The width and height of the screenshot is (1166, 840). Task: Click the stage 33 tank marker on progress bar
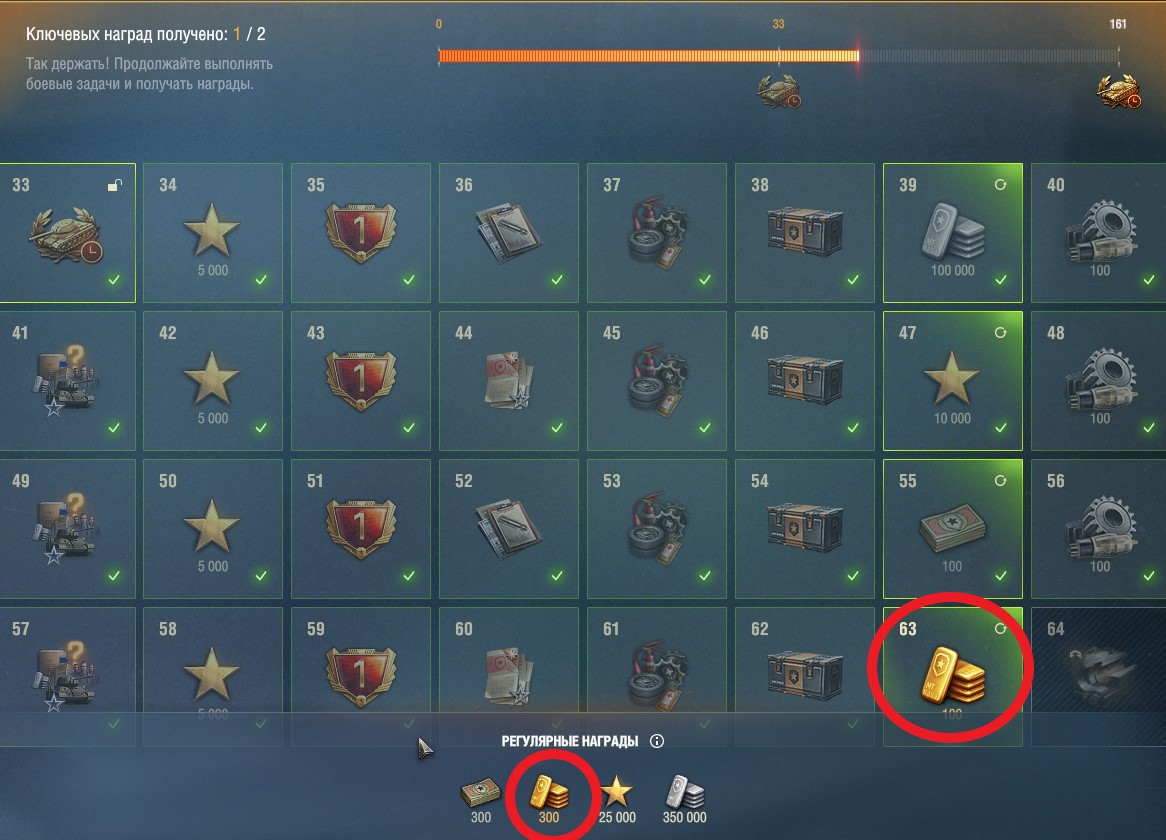[779, 91]
